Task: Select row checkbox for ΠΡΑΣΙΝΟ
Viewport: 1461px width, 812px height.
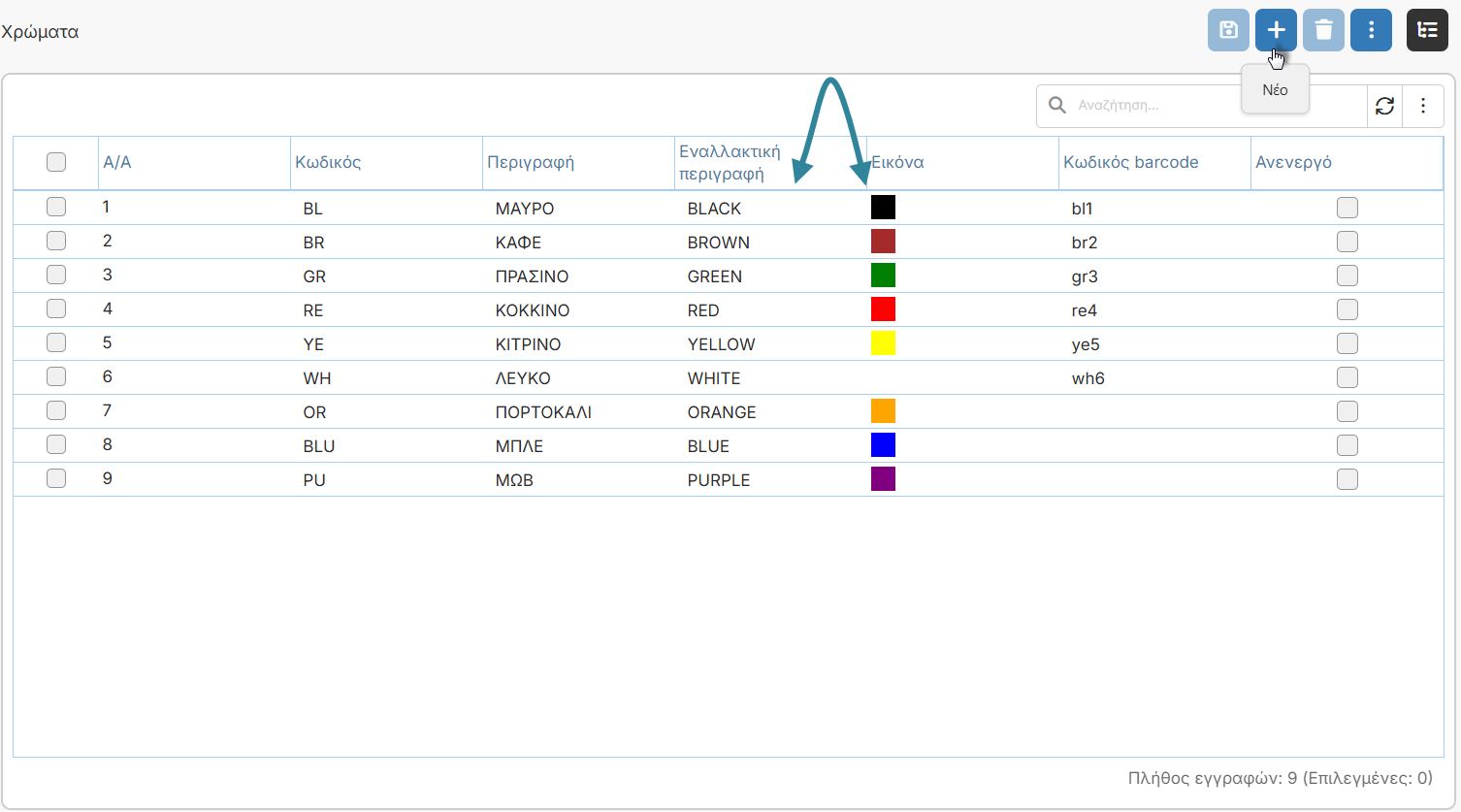Action: click(x=56, y=275)
